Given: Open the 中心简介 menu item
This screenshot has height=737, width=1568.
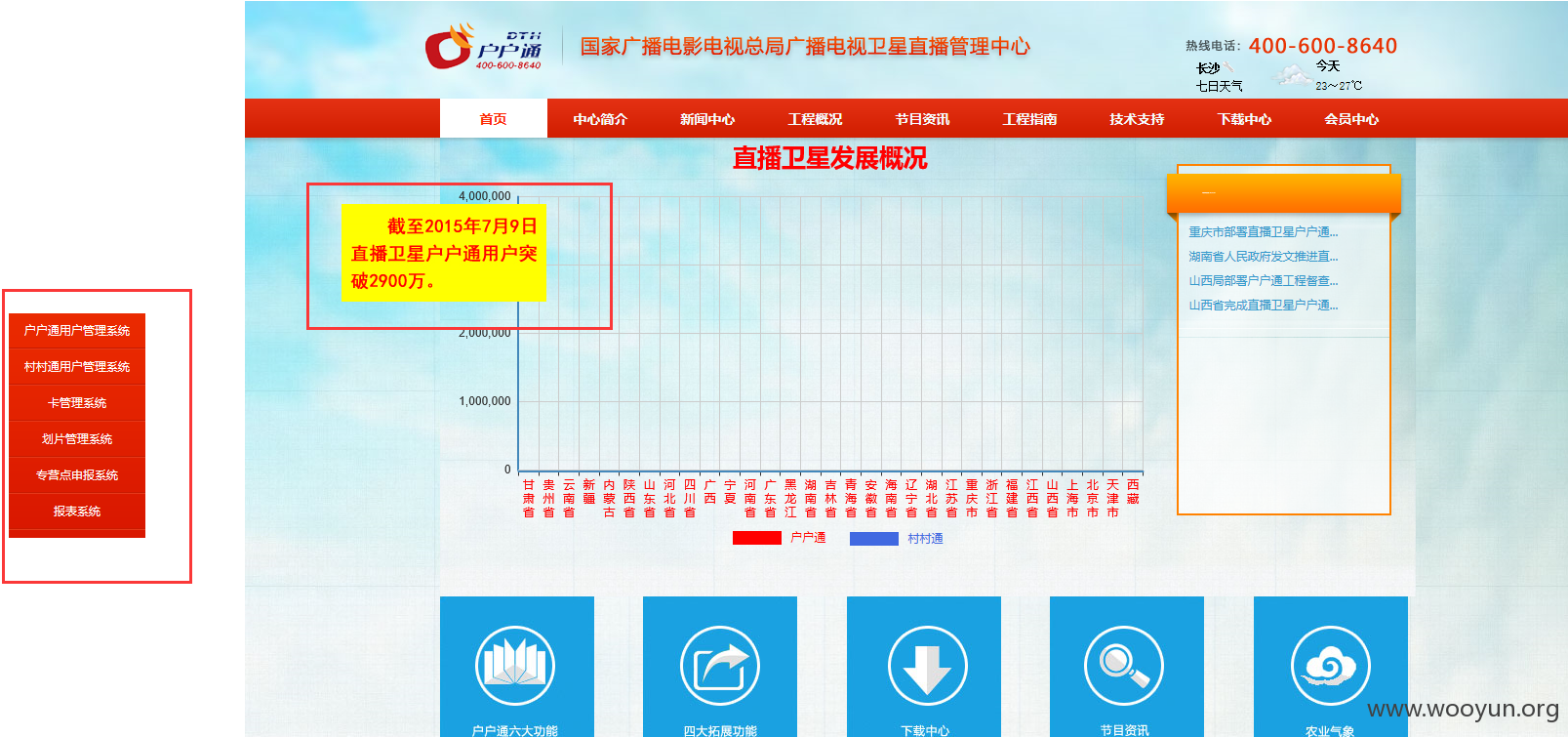Looking at the screenshot, I should coord(600,119).
